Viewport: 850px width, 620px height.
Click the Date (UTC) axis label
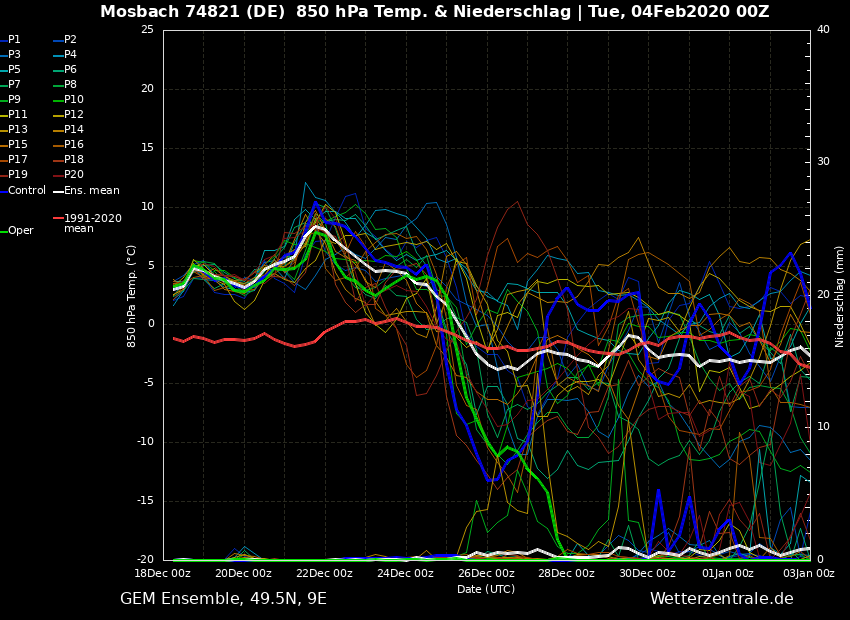click(x=486, y=590)
